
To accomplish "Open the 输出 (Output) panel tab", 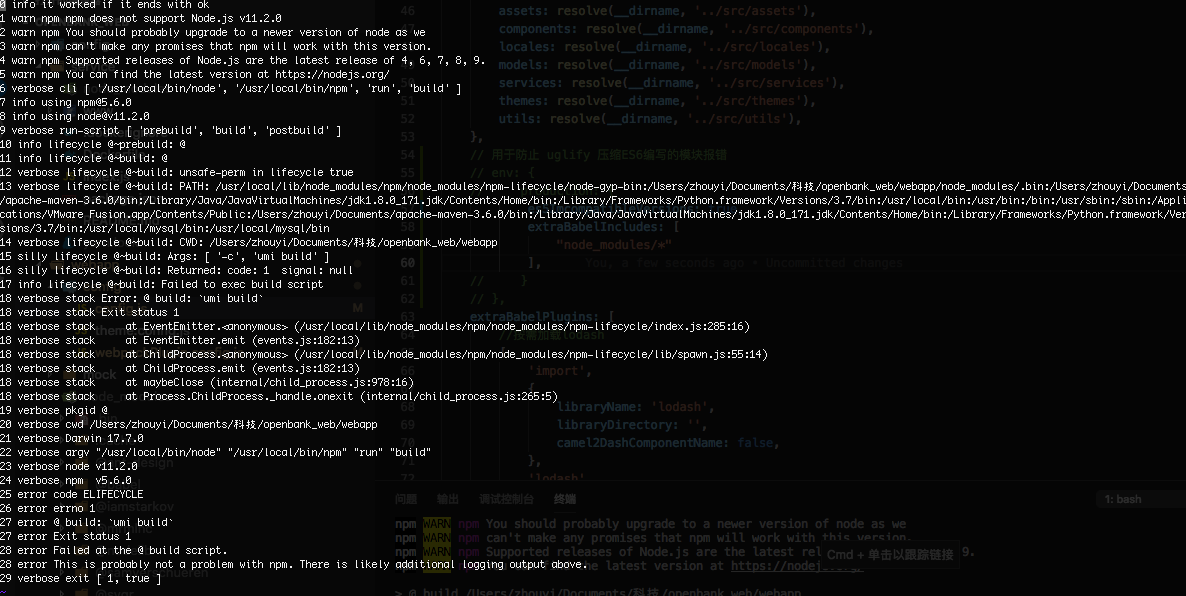I will click(x=446, y=499).
